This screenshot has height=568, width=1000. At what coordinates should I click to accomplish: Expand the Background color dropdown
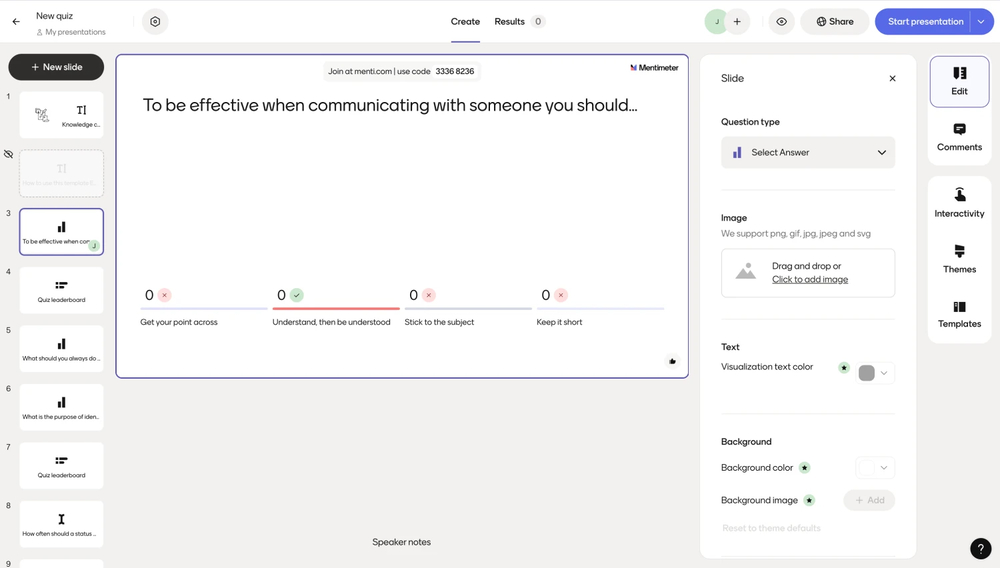coord(874,468)
